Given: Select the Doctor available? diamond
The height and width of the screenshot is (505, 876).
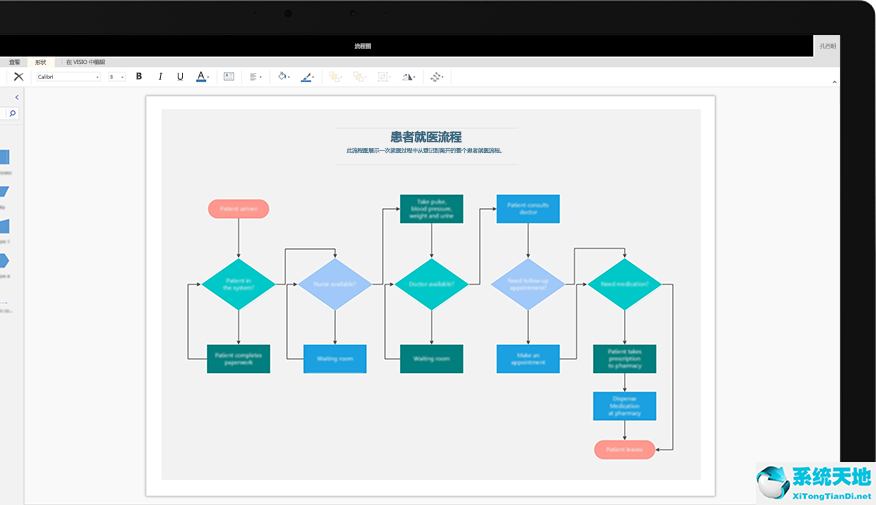Looking at the screenshot, I should tap(431, 284).
